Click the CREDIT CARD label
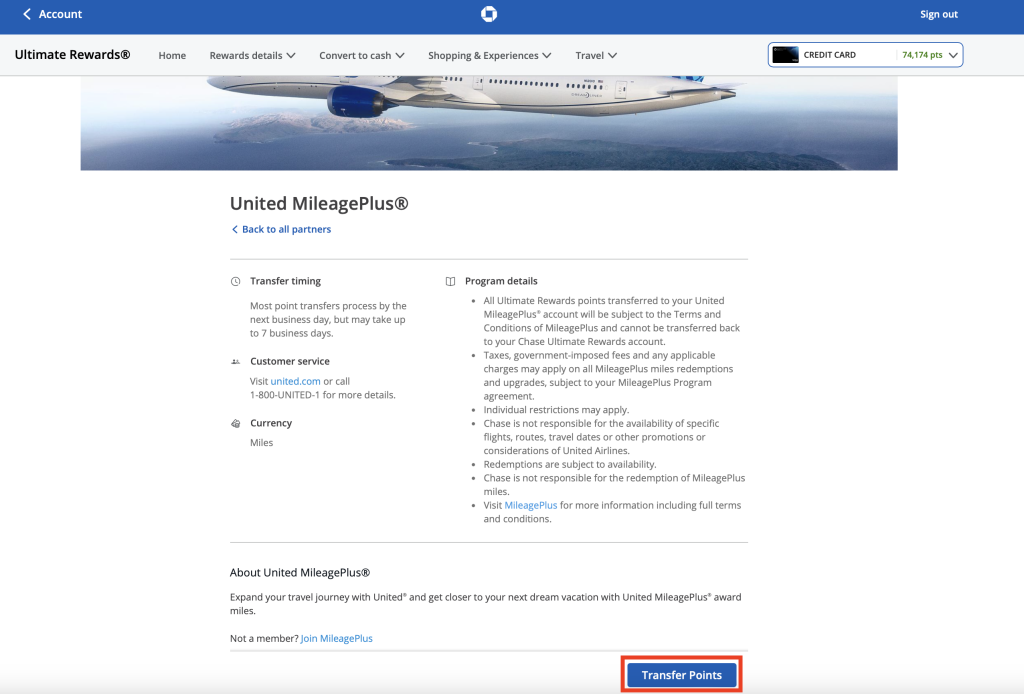Screen dimensions: 1024x694 pos(829,55)
